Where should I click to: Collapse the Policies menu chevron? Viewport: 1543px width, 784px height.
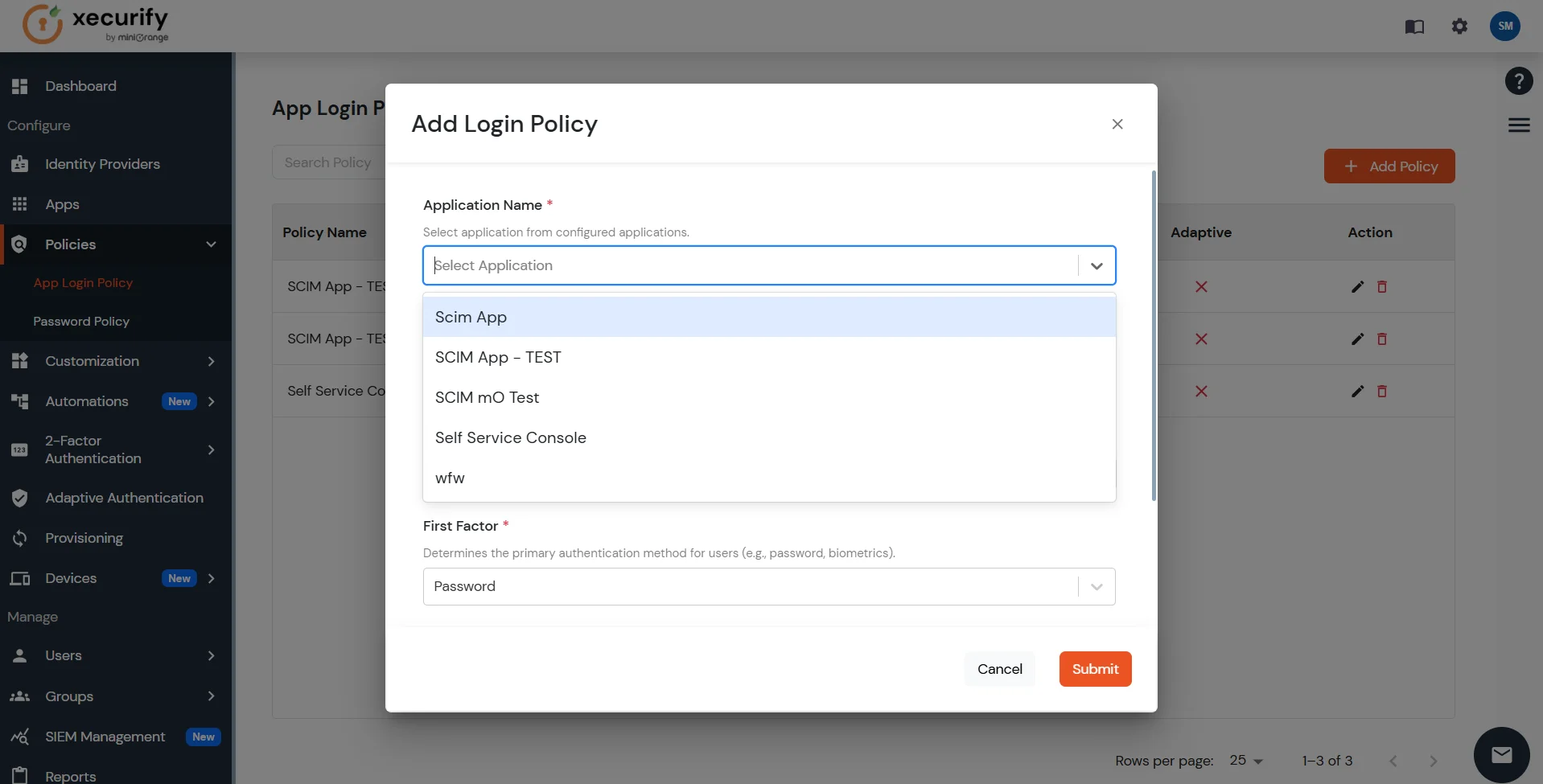[x=211, y=244]
